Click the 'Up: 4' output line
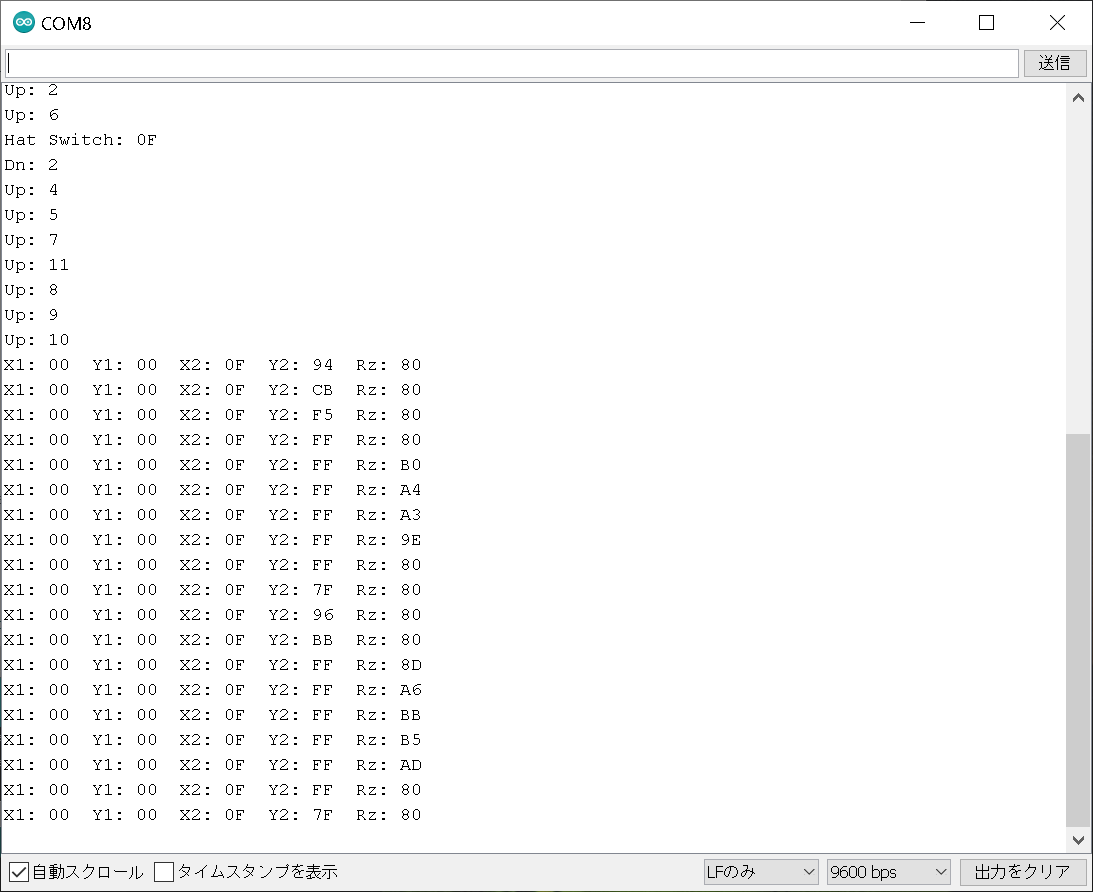Viewport: 1093px width, 892px height. (x=31, y=190)
